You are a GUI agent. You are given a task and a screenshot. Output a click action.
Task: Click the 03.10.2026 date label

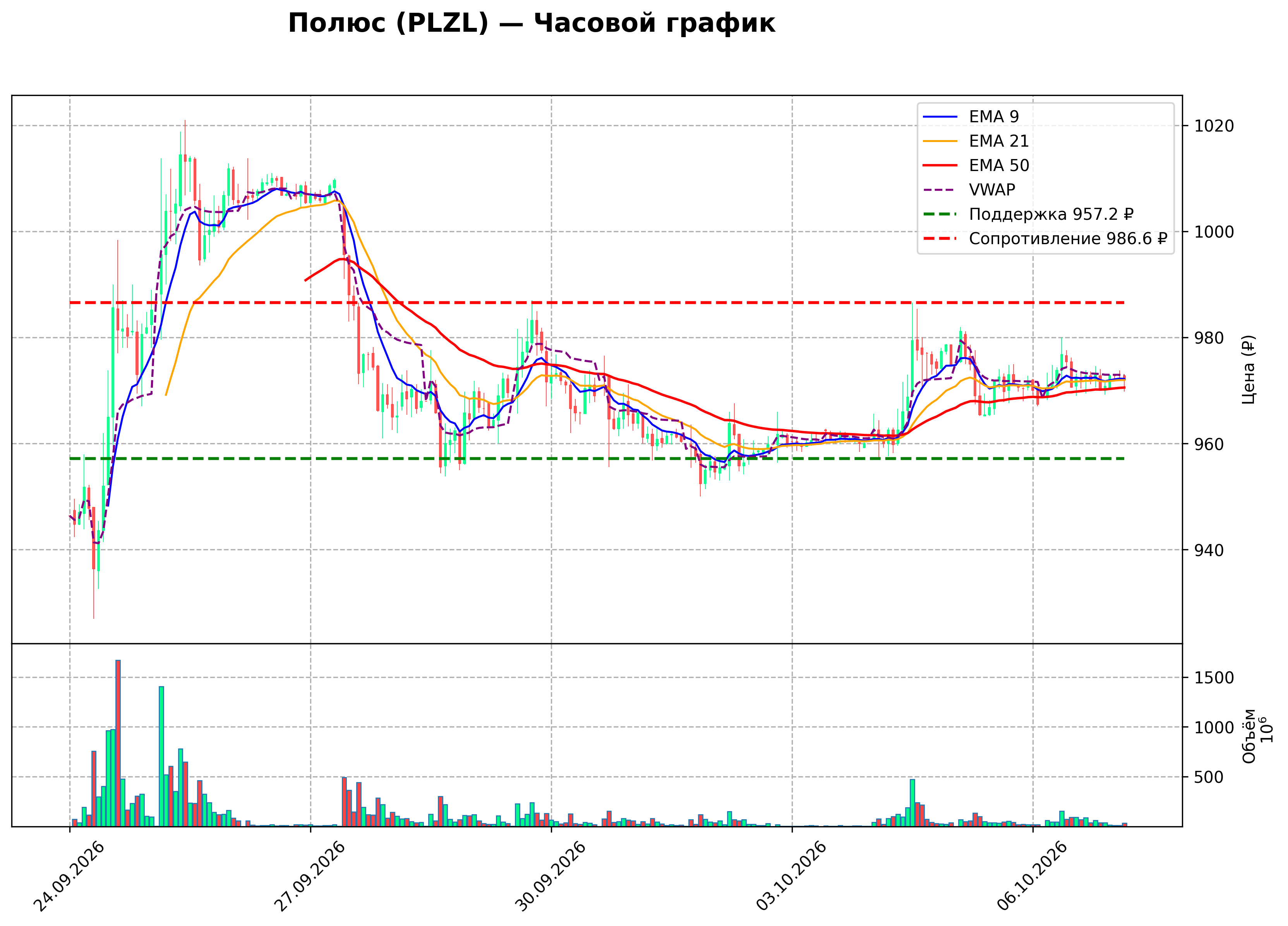792,876
